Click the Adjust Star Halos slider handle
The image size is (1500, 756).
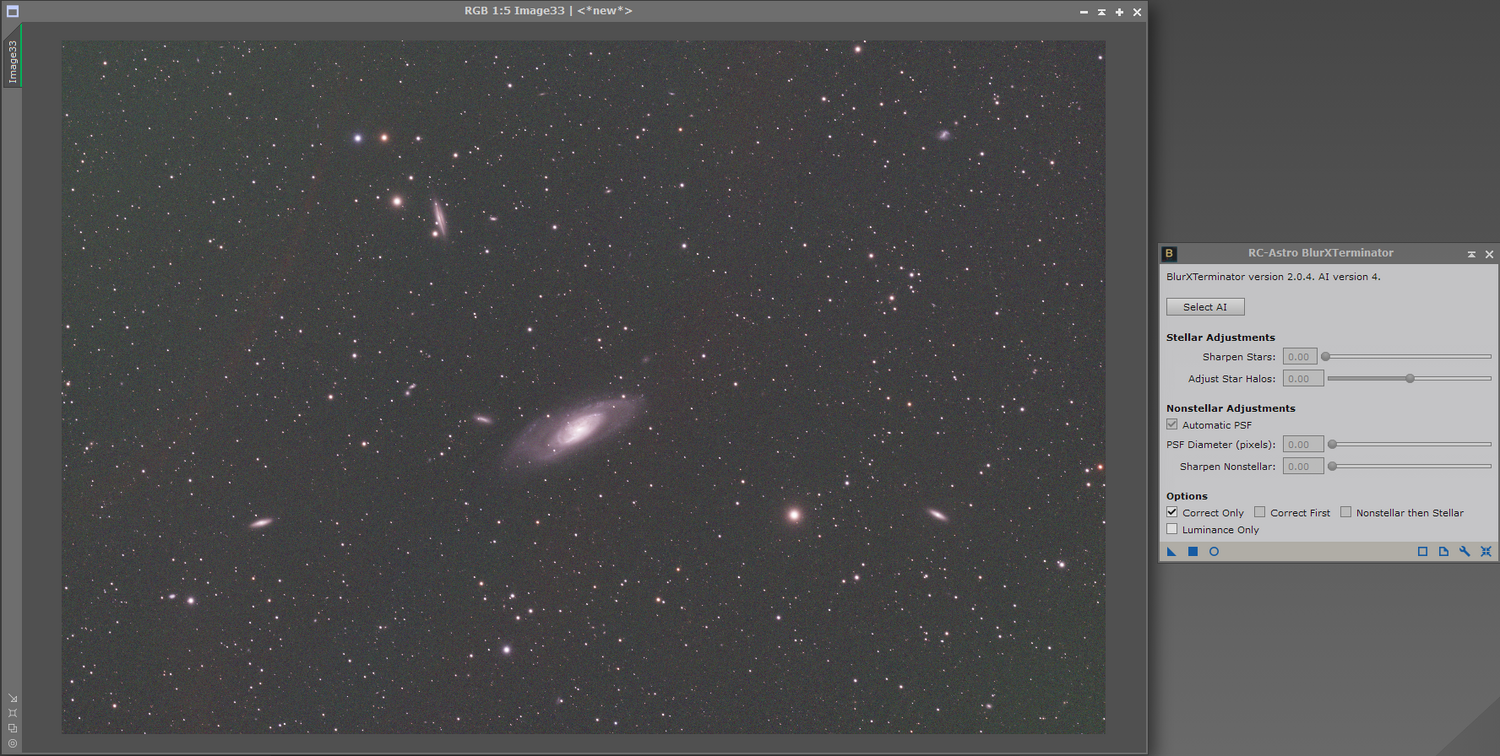(x=1410, y=378)
